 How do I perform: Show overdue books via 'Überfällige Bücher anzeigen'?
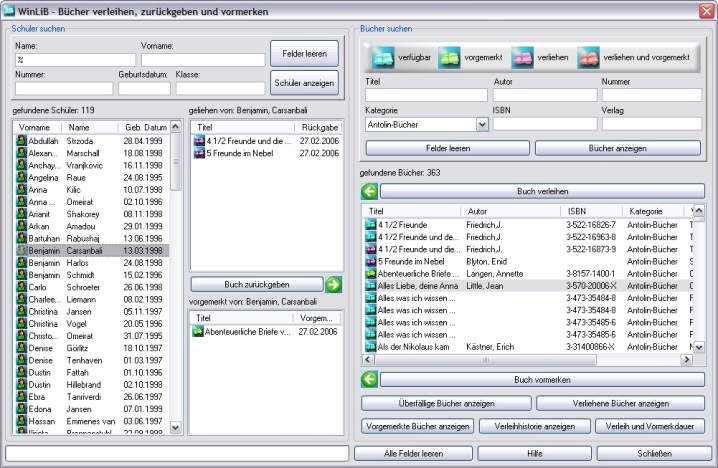click(446, 403)
